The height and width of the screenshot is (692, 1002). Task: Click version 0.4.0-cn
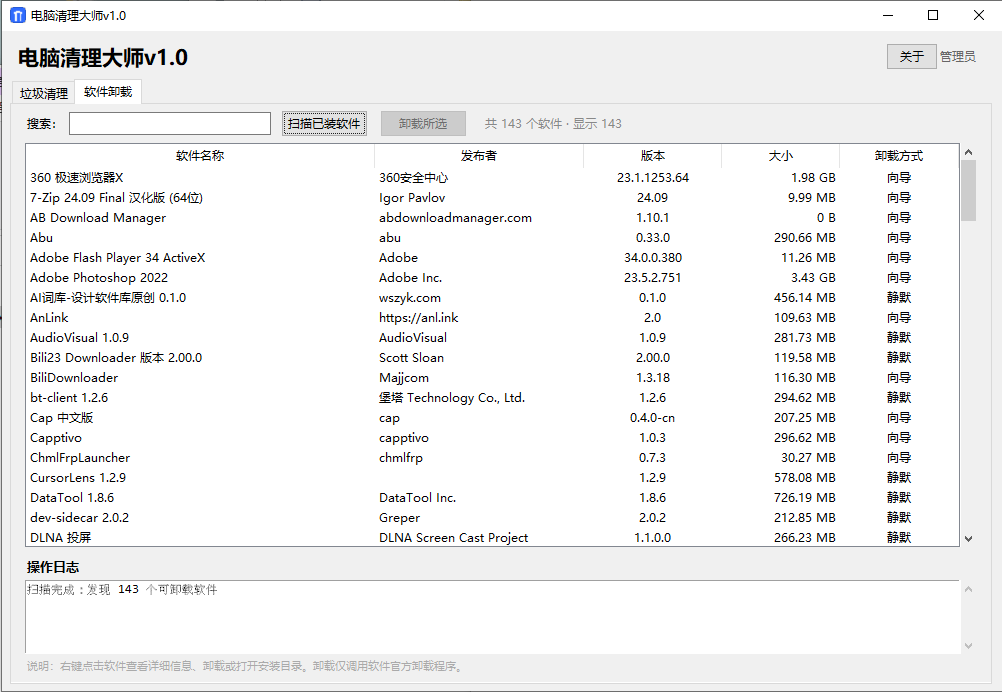click(x=652, y=418)
